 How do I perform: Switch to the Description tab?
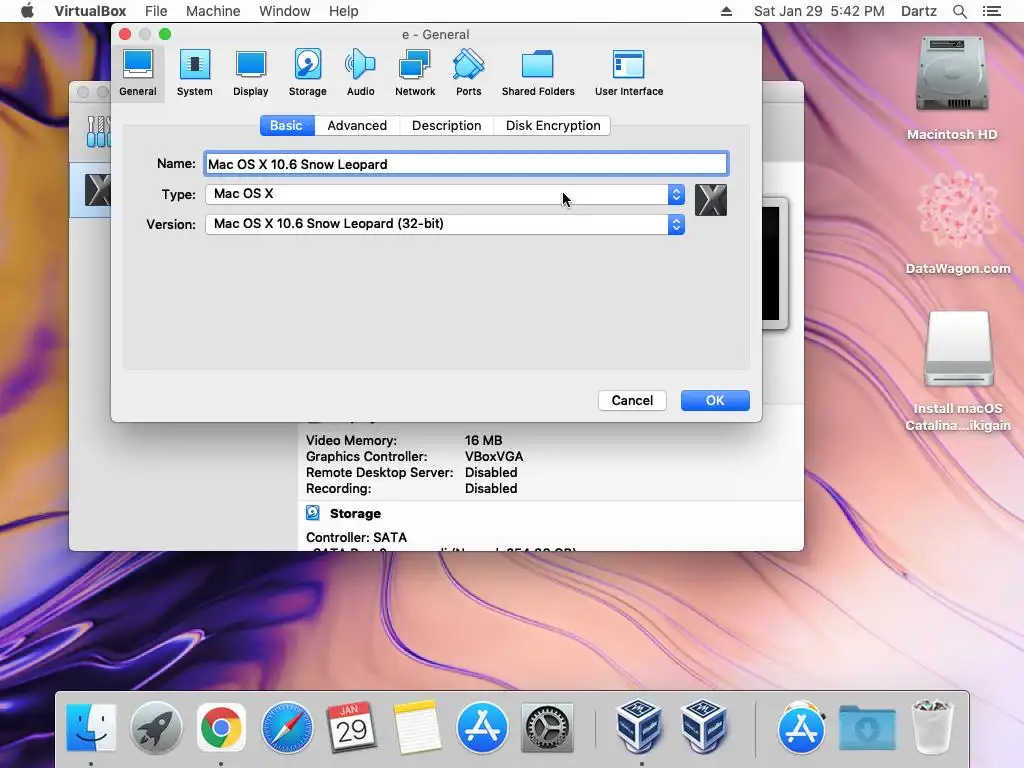coord(447,125)
